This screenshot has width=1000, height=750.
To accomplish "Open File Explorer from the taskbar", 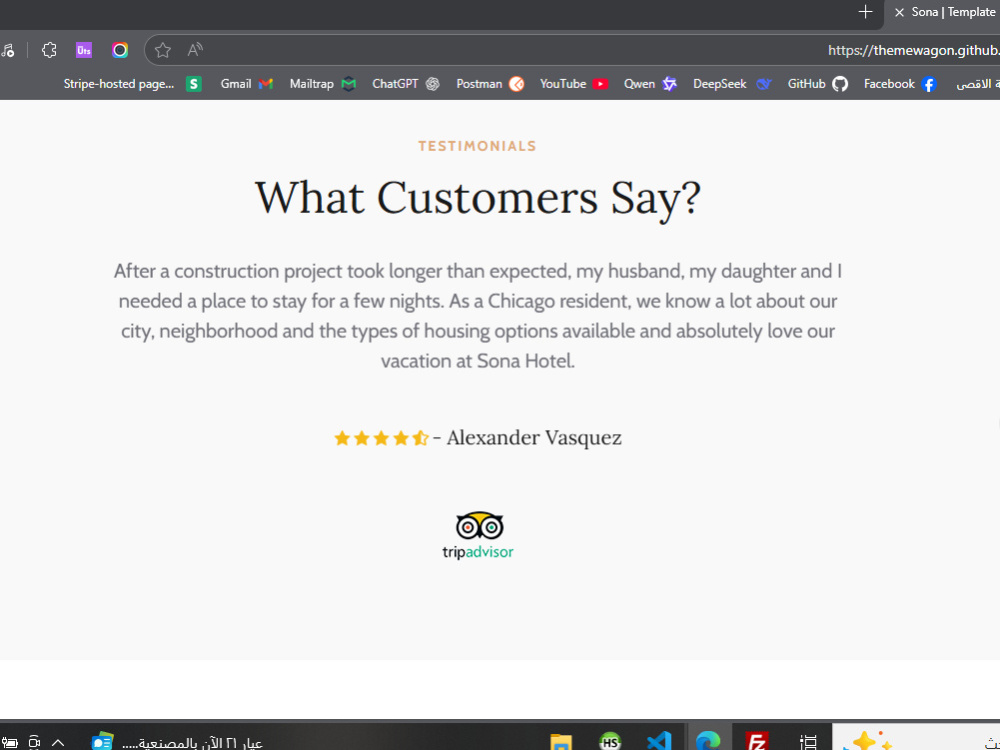I will coord(561,742).
